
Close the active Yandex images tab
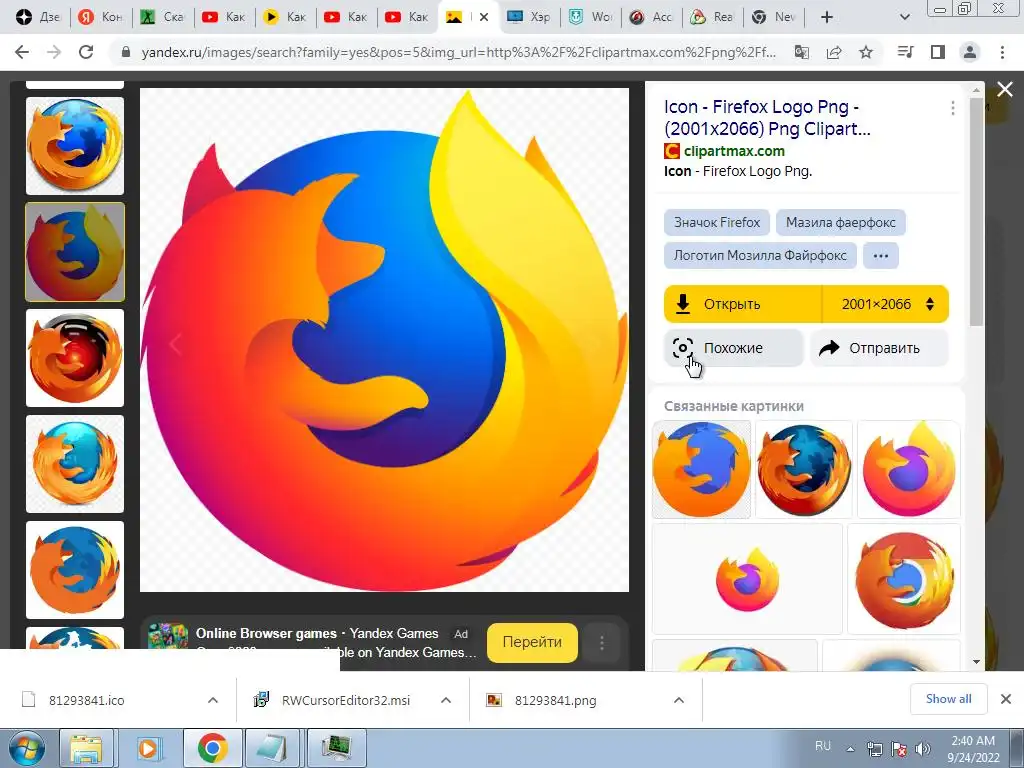484,17
